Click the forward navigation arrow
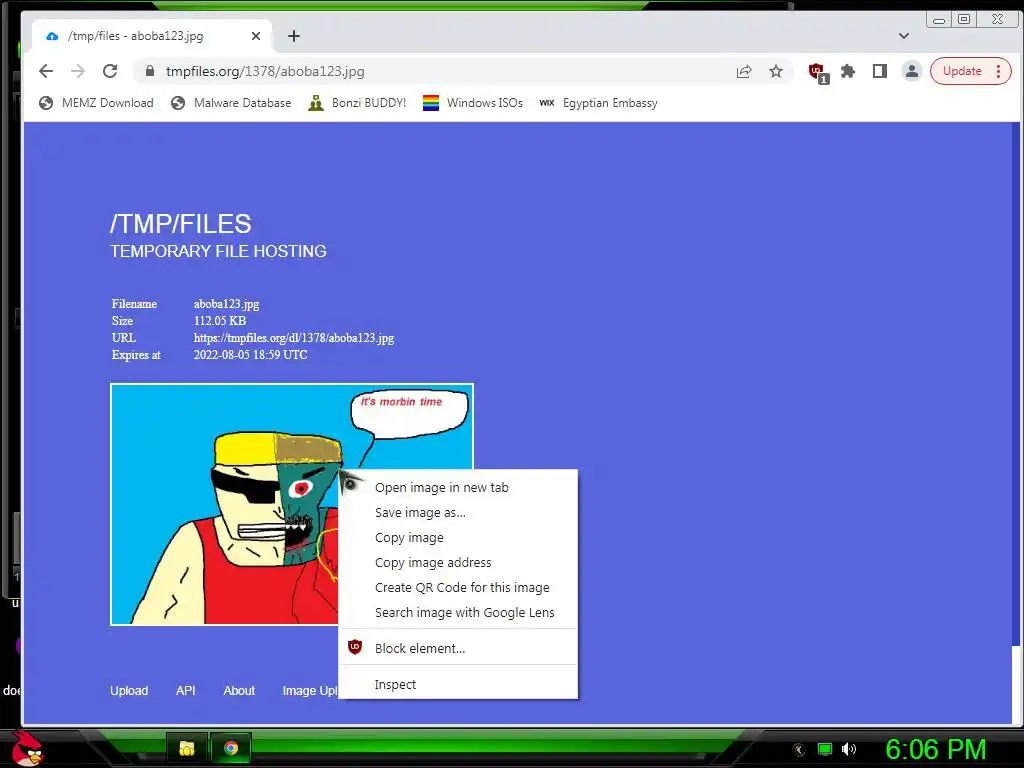Screen dimensions: 1024x768 click(x=78, y=71)
